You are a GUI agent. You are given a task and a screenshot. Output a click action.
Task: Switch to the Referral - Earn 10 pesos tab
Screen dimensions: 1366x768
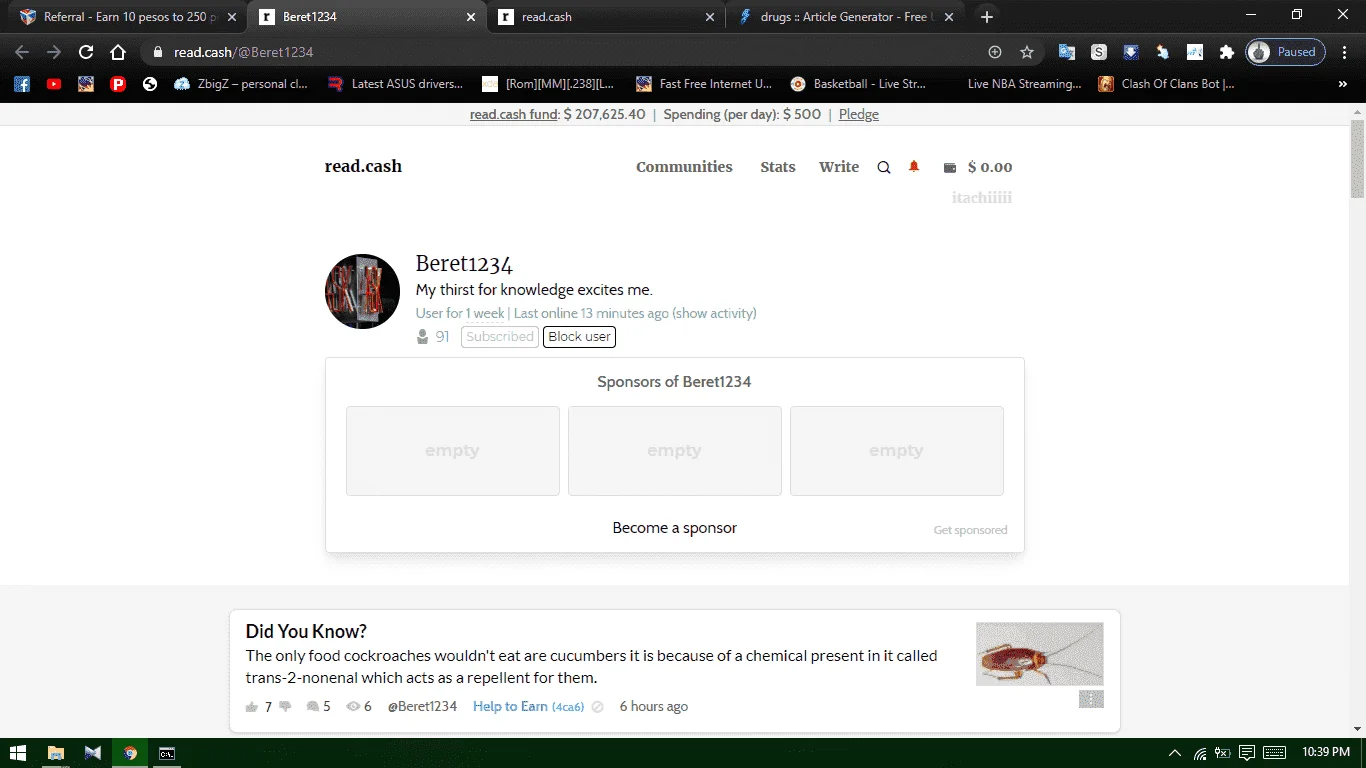(x=129, y=17)
